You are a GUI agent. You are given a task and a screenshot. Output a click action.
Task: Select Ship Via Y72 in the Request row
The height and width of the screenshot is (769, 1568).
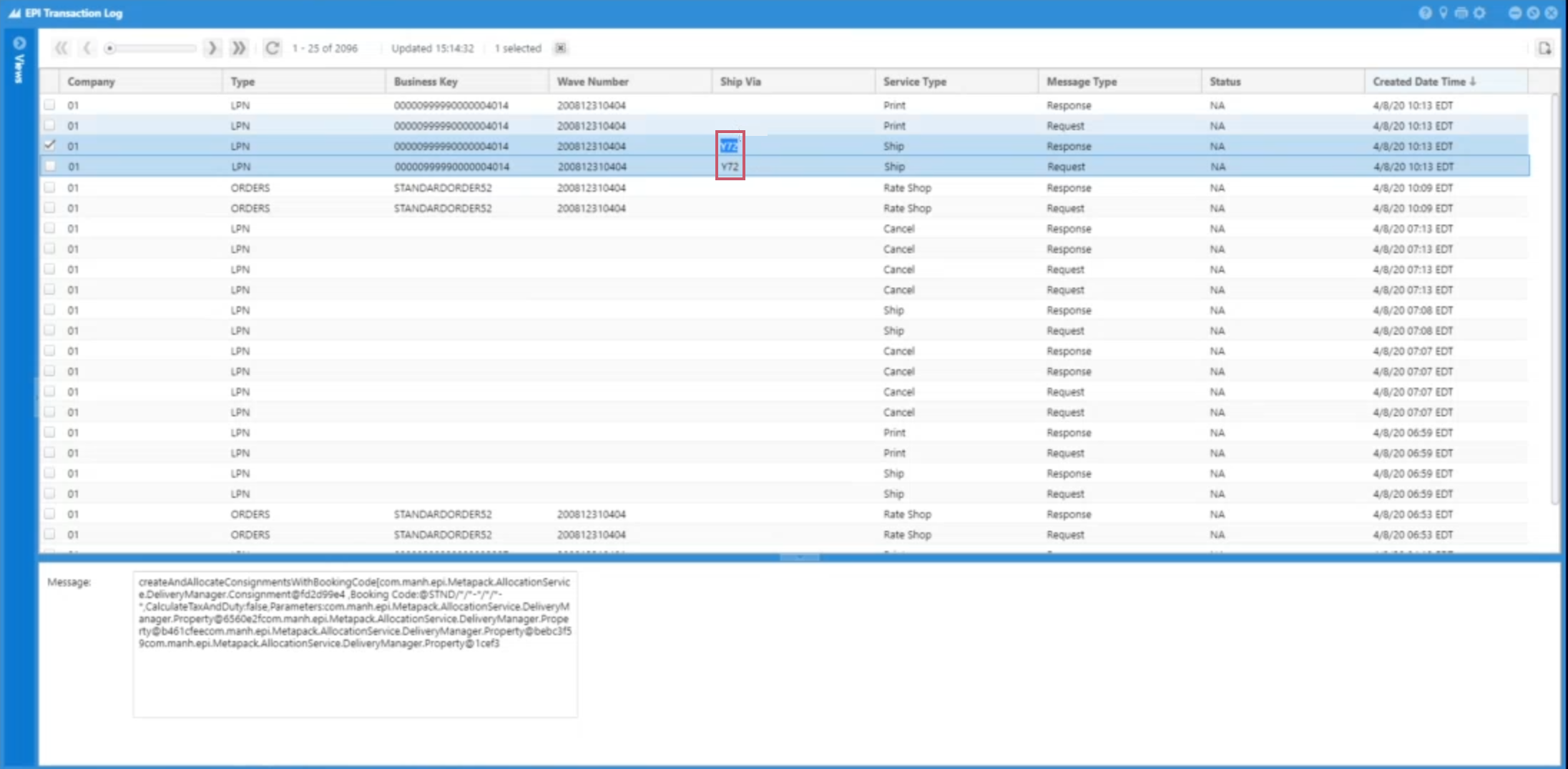(x=730, y=167)
